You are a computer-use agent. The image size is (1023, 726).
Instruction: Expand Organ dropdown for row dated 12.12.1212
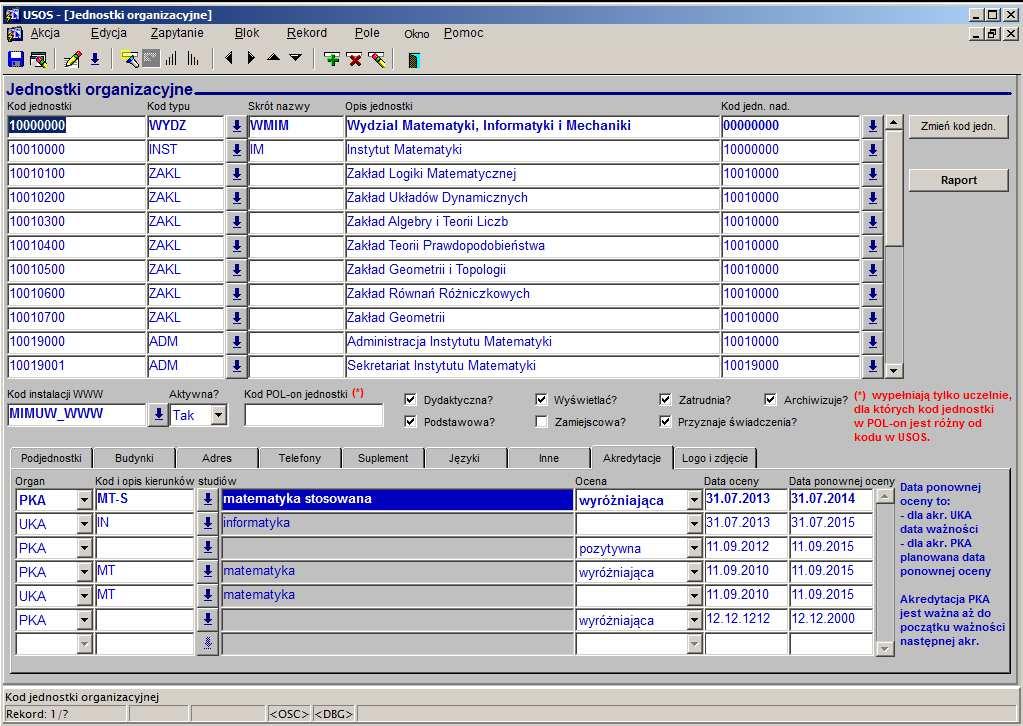[84, 620]
